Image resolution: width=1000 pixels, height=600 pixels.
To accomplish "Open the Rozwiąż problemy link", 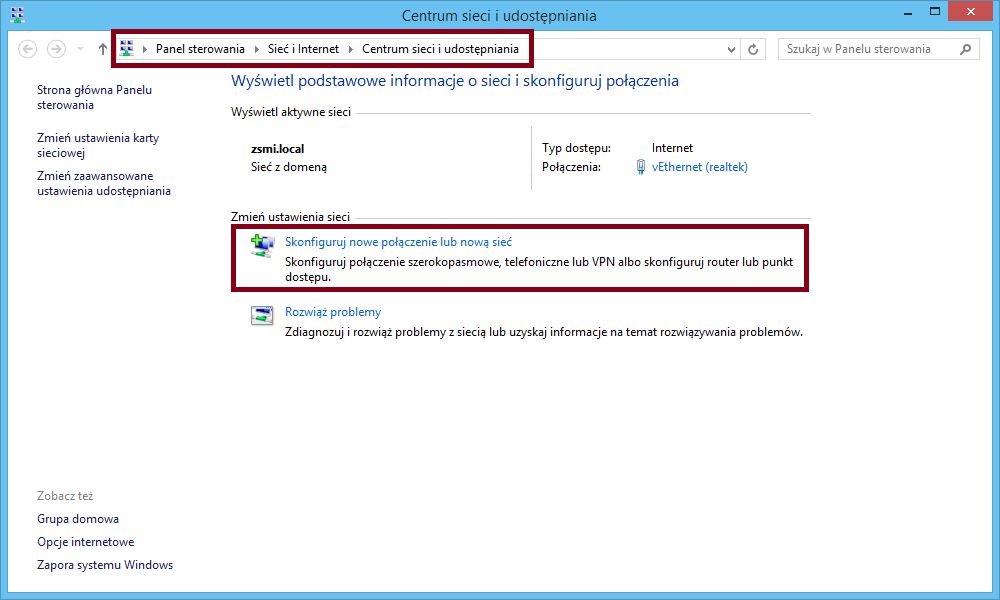I will pos(333,312).
